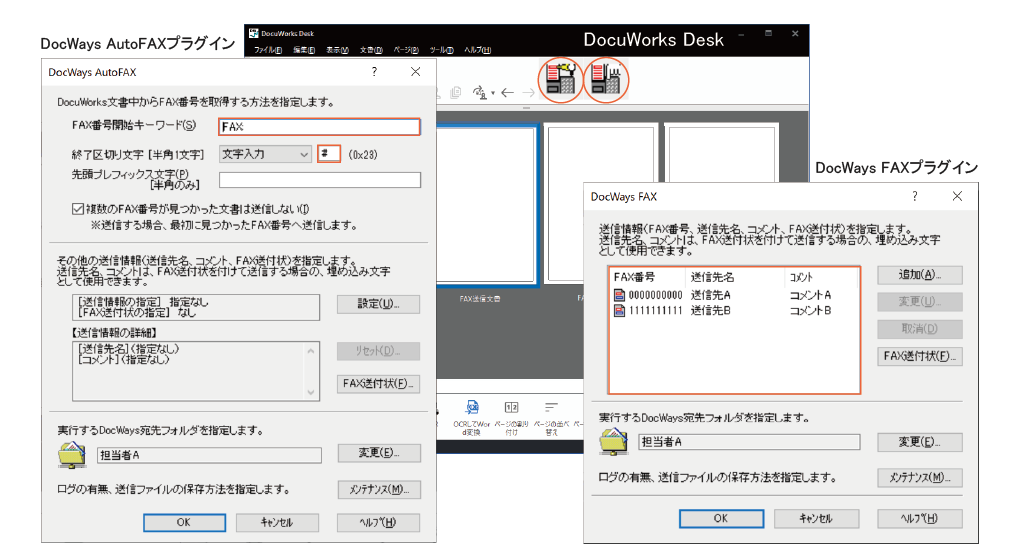Click scroll down arrow in 送信情報の詳細 box
This screenshot has width=1020, height=560.
tap(311, 392)
